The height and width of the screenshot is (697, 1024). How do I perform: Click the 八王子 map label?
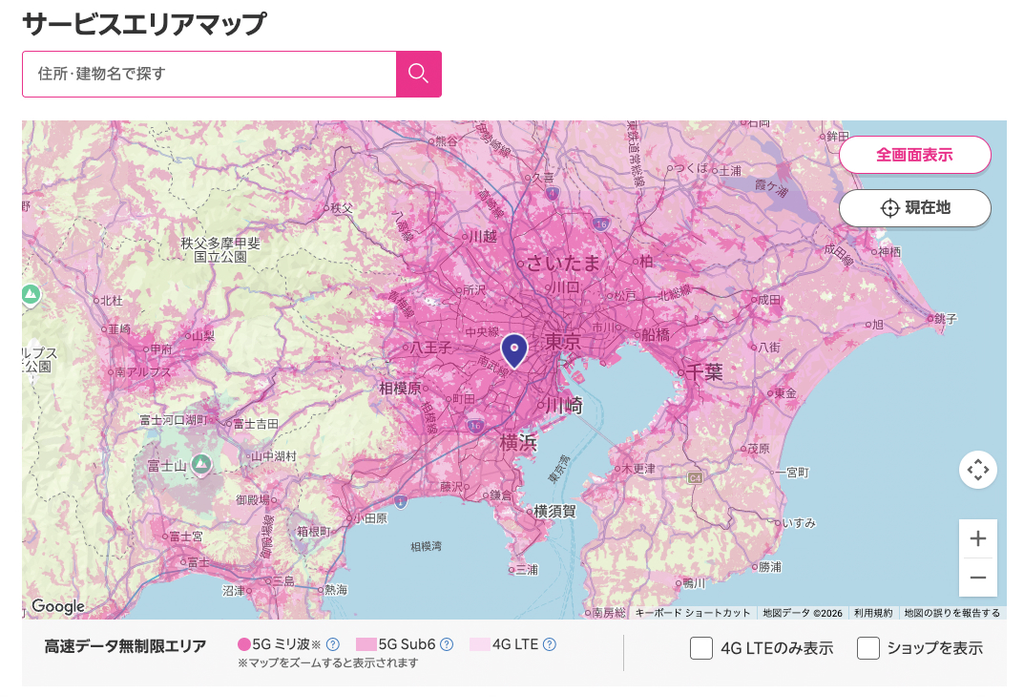pos(431,348)
